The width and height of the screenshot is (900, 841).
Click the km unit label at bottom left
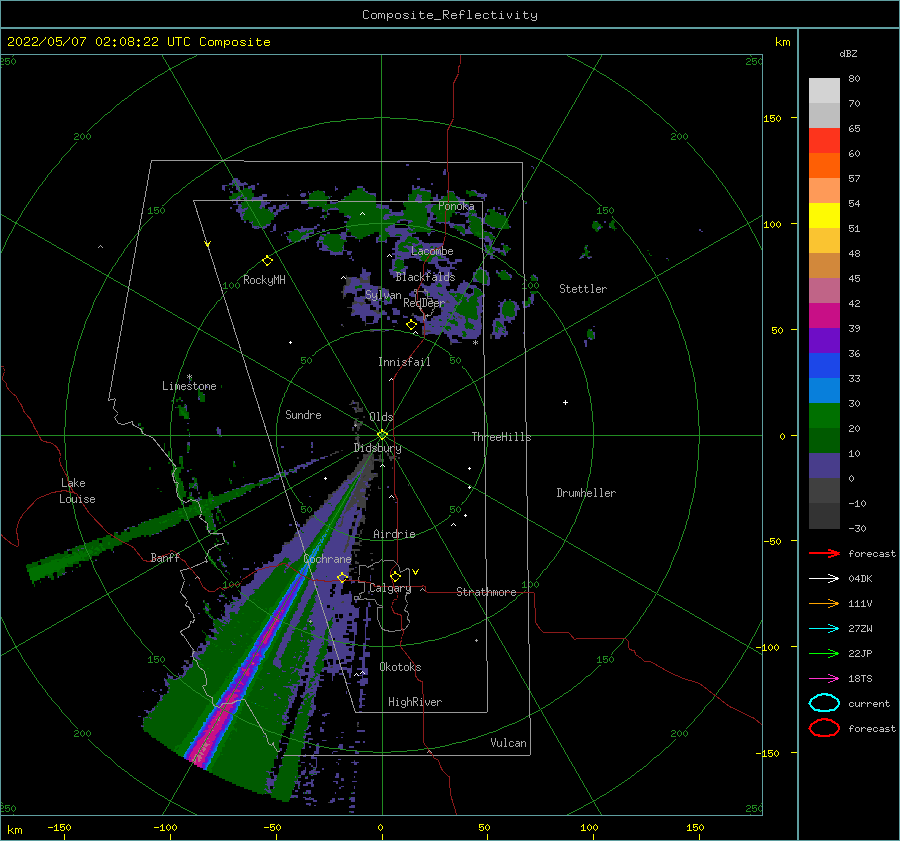(14, 830)
